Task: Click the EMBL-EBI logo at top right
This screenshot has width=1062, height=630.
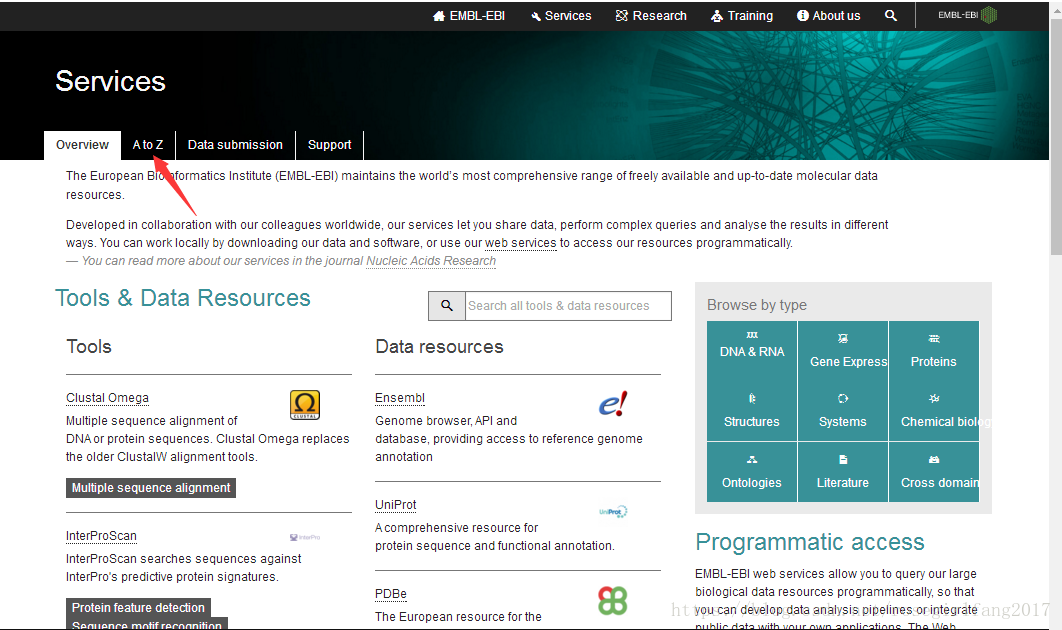Action: click(967, 15)
